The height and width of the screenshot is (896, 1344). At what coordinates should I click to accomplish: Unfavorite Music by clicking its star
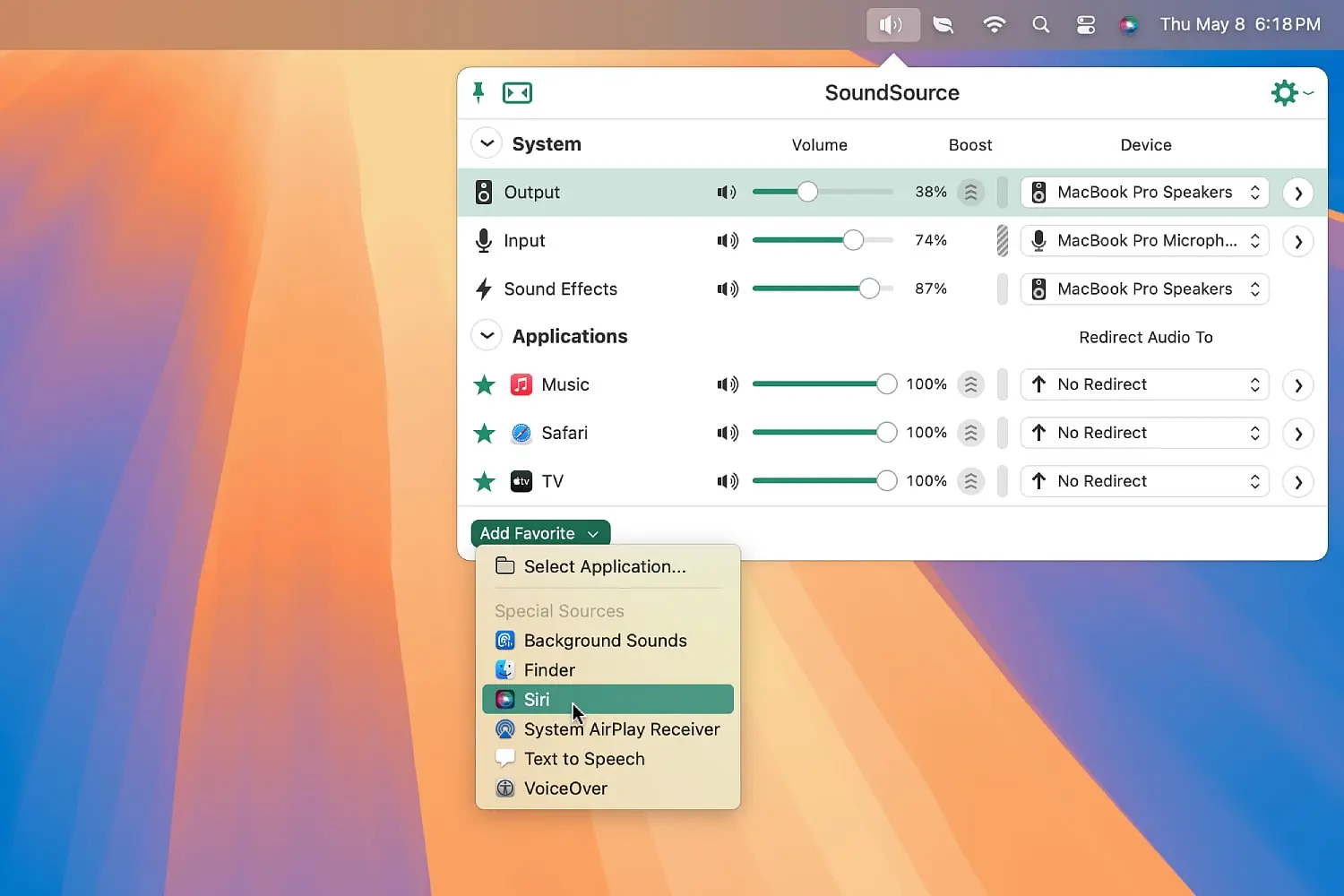tap(484, 384)
